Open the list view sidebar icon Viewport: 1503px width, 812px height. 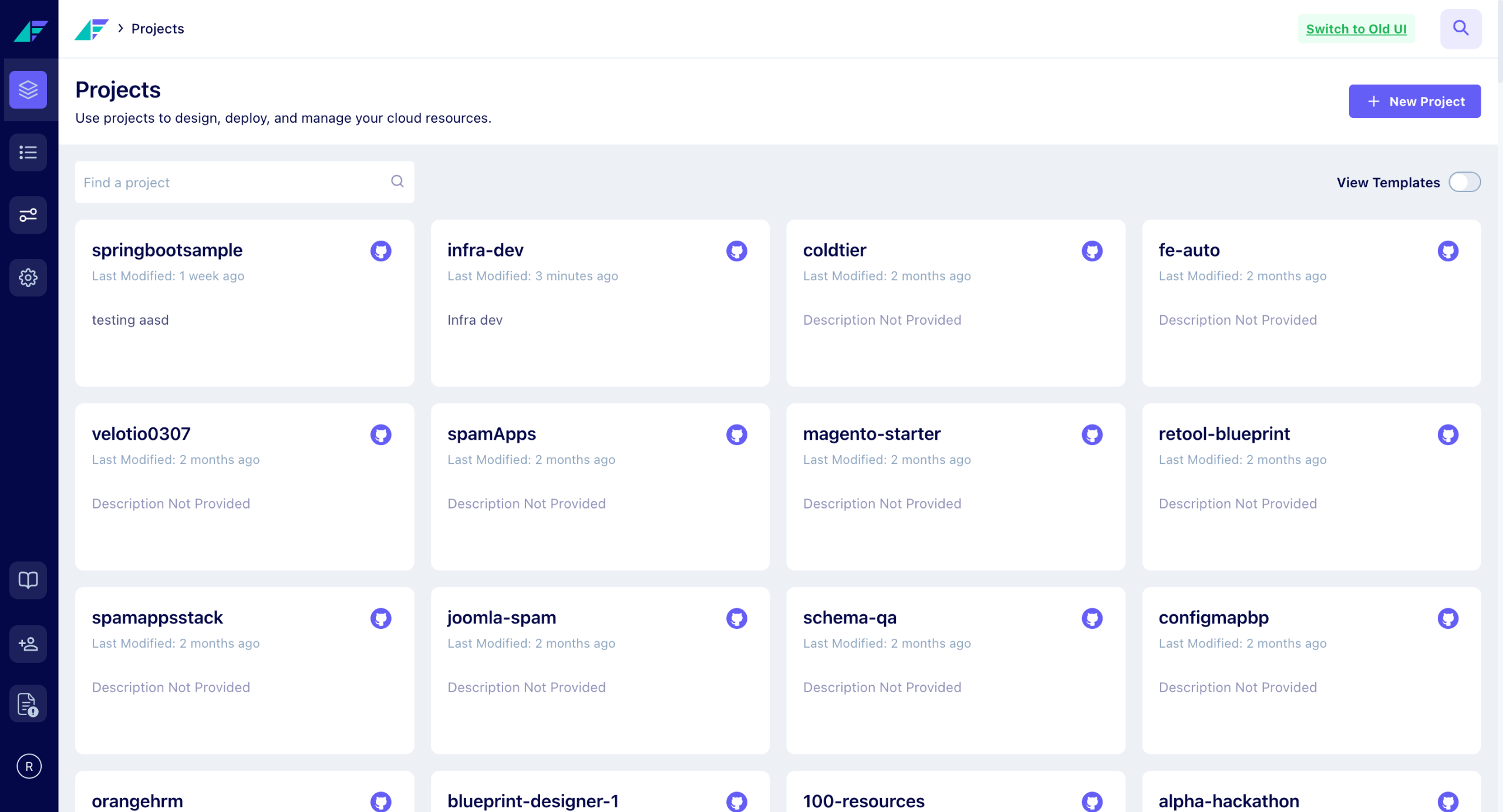point(28,153)
